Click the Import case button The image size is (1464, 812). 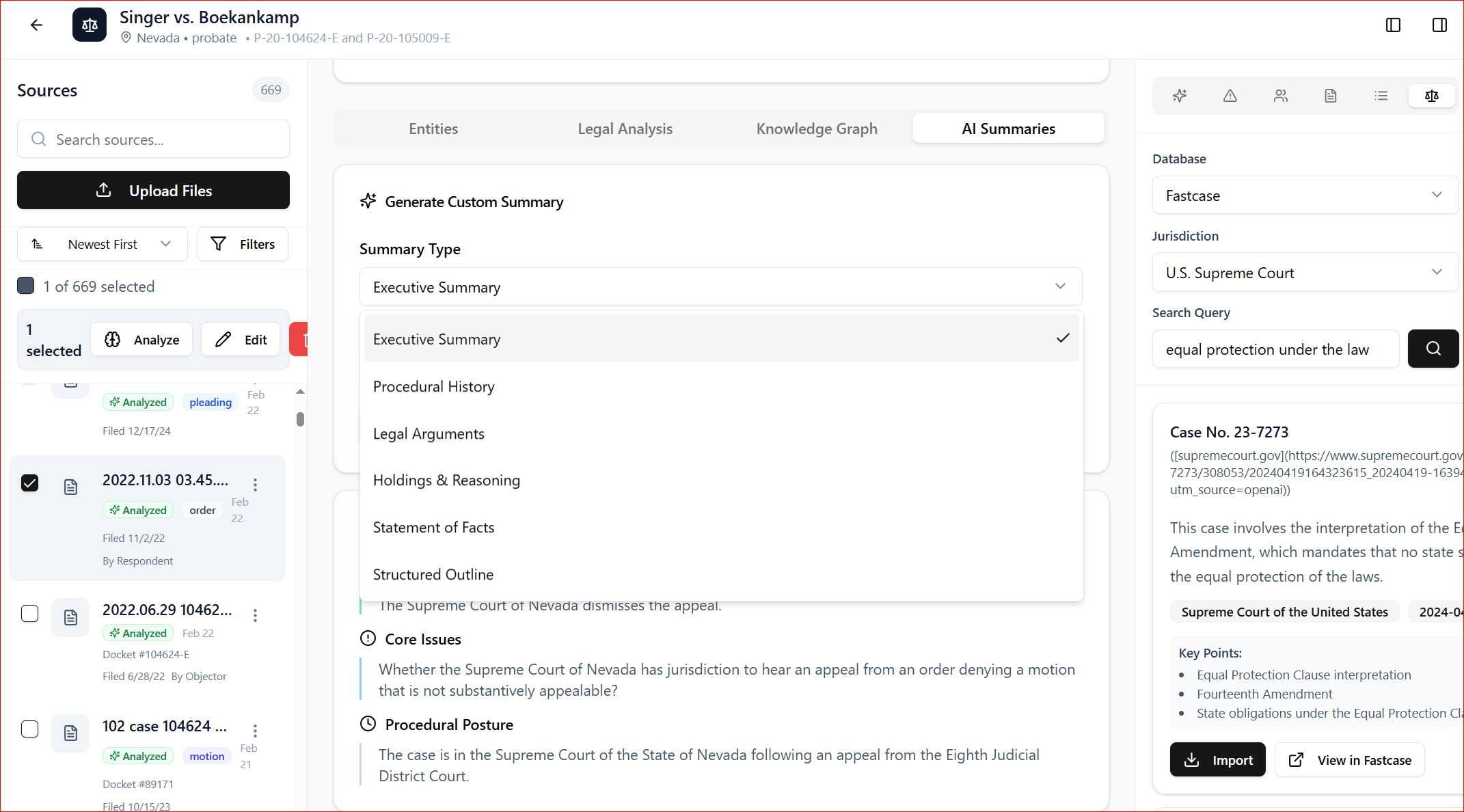(x=1217, y=760)
